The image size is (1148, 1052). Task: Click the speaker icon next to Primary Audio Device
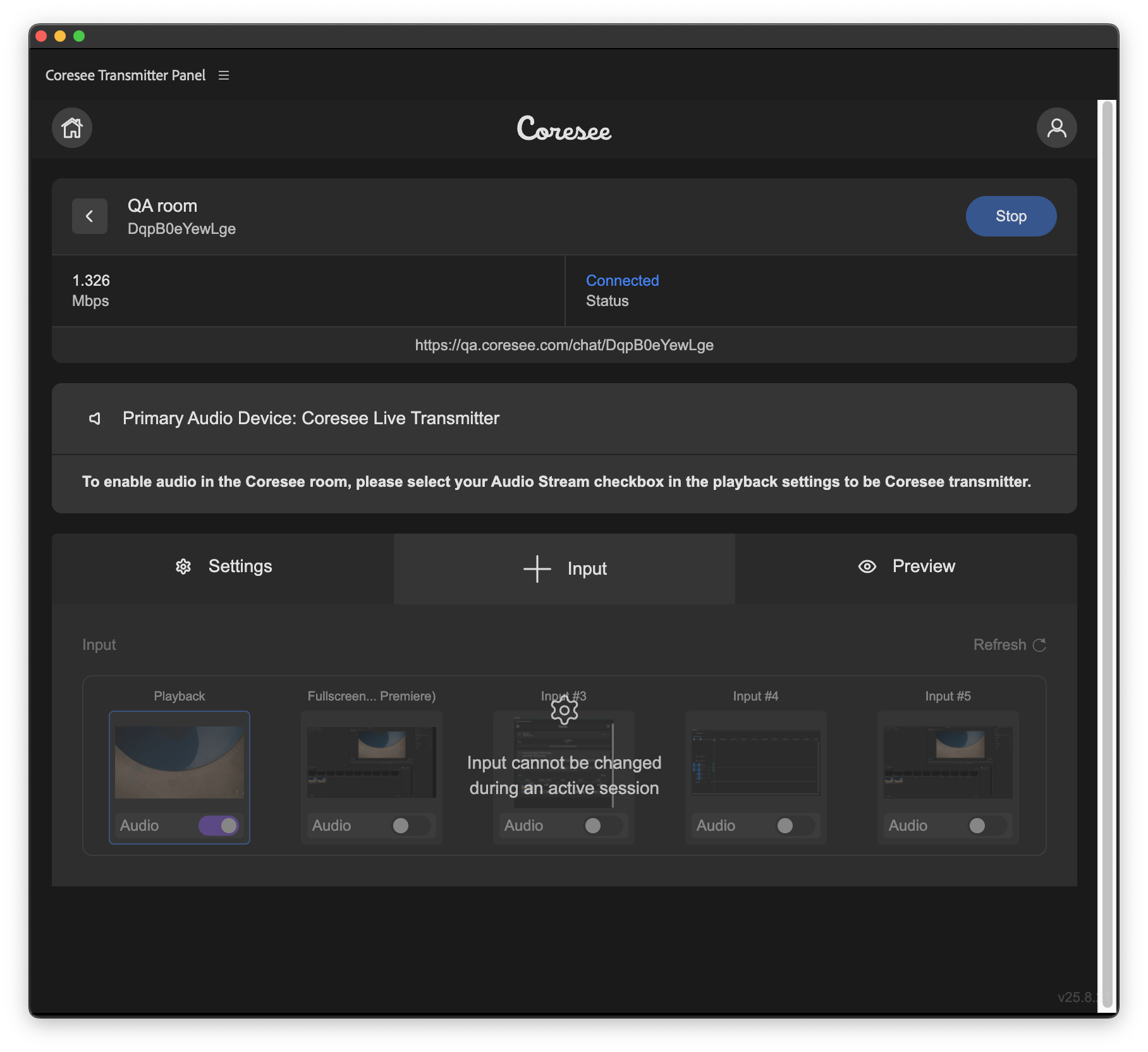tap(95, 419)
